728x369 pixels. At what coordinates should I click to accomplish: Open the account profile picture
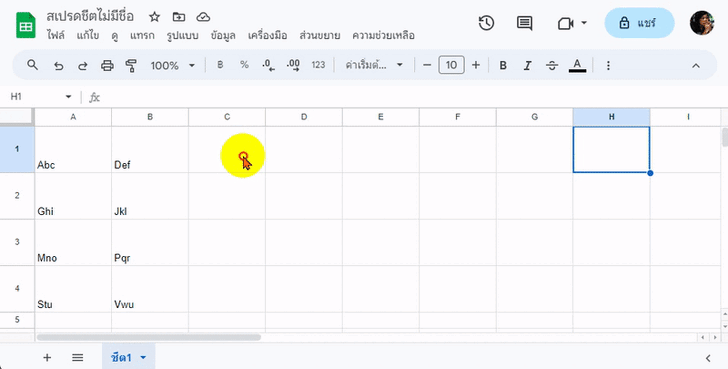click(702, 23)
